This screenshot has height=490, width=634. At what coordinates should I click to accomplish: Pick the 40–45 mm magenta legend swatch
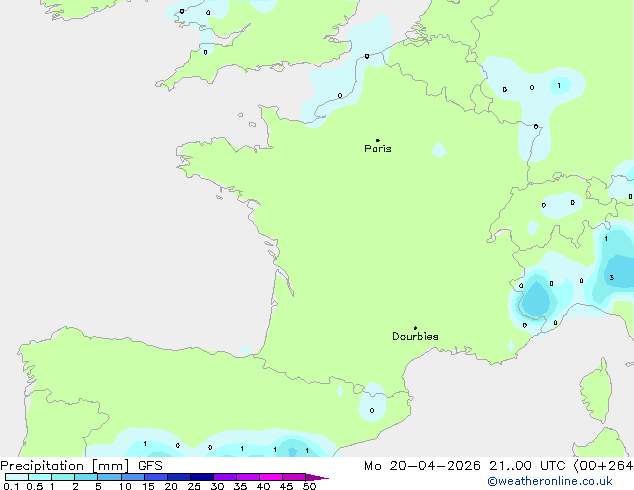(271, 477)
